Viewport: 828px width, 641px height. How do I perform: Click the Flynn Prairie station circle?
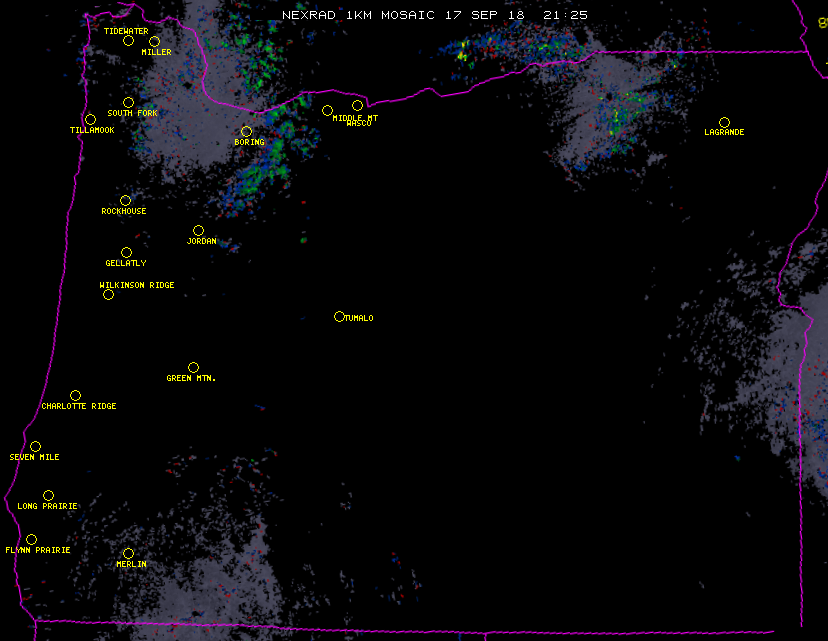click(x=31, y=540)
